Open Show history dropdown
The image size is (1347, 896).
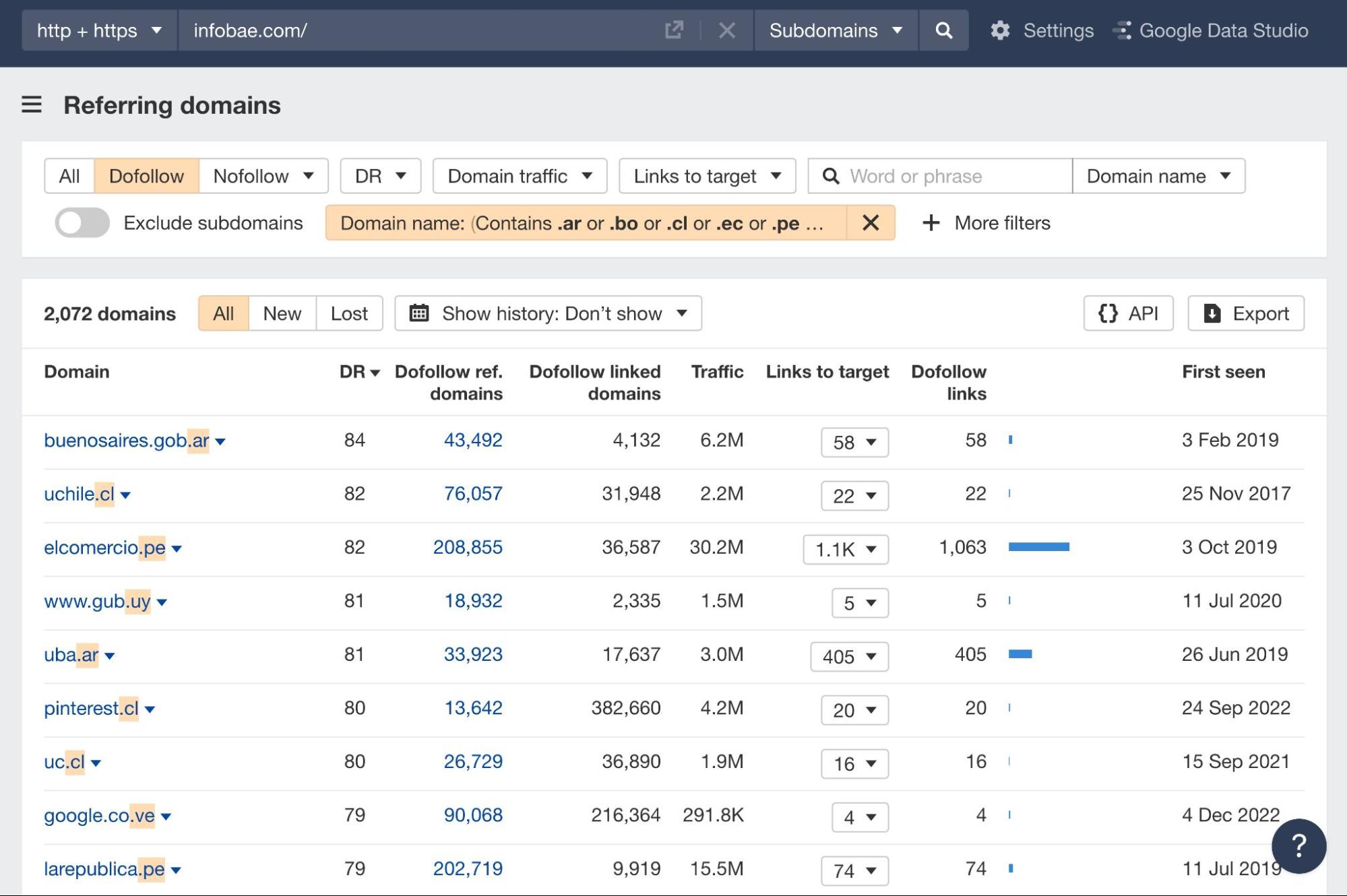pyautogui.click(x=548, y=313)
